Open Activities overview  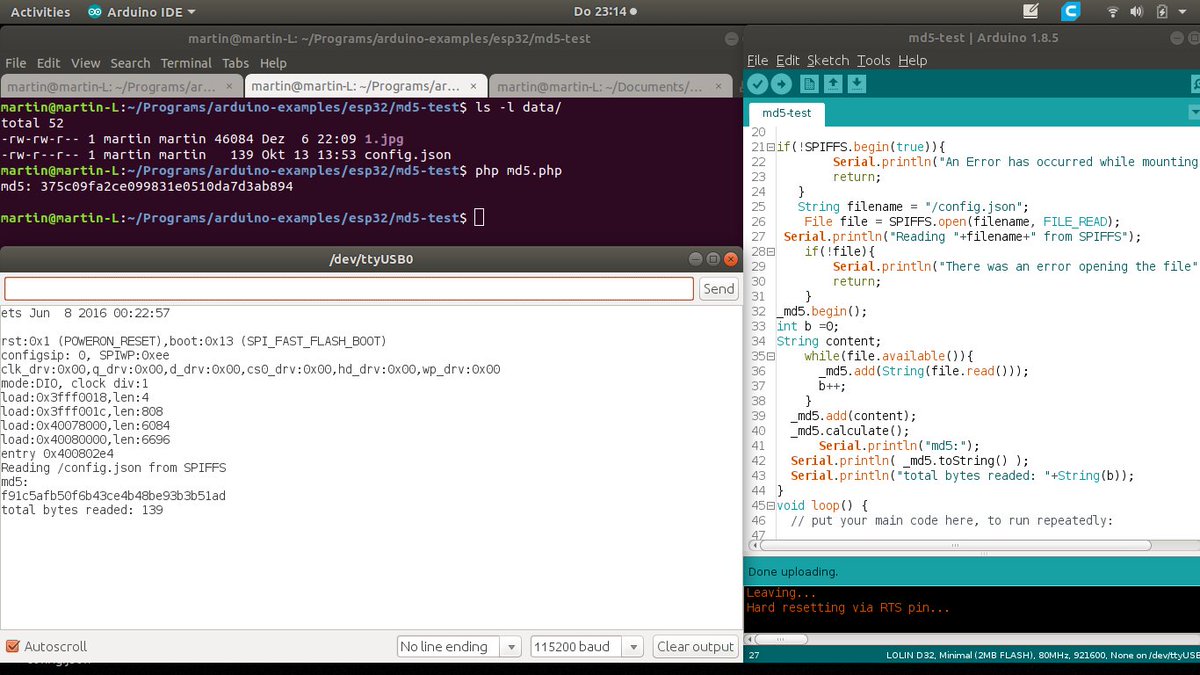(40, 12)
